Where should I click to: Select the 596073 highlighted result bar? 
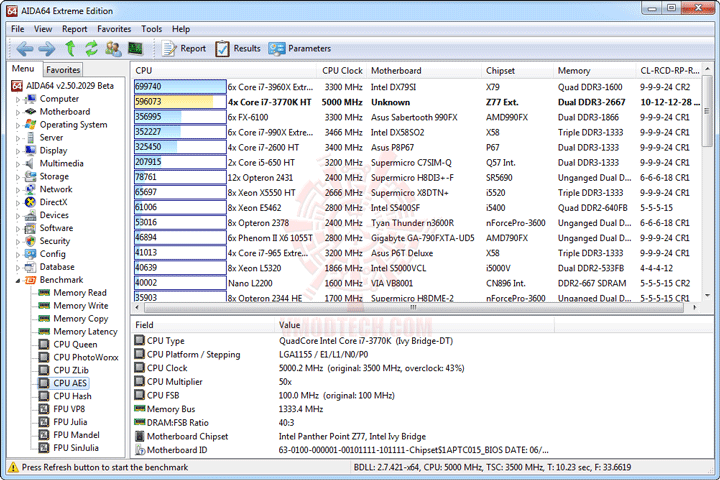(180, 102)
